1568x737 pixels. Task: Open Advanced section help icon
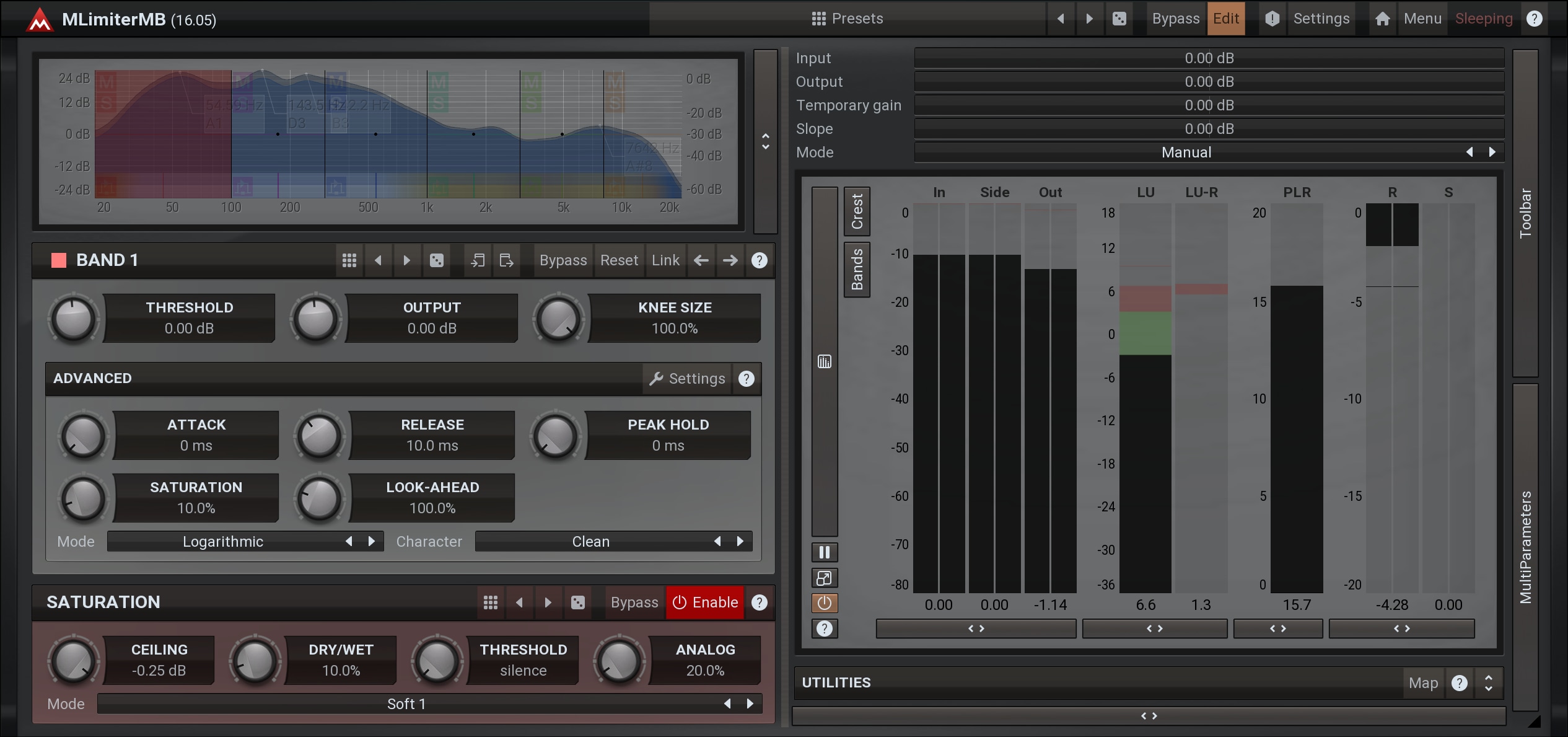[747, 379]
